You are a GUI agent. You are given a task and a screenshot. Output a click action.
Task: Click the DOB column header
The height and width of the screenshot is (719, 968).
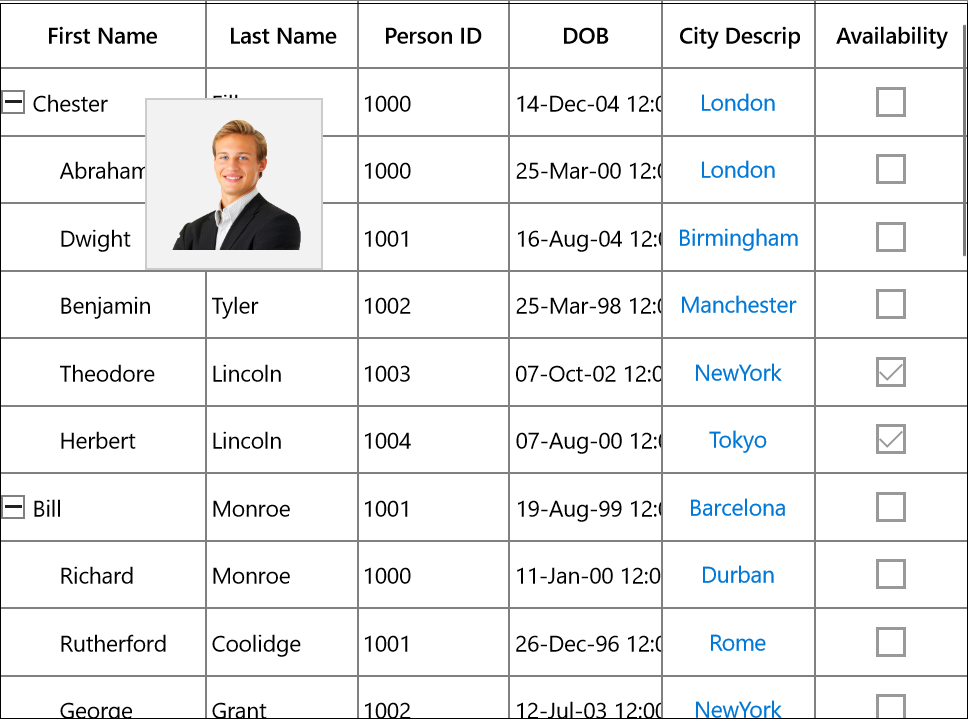click(585, 36)
